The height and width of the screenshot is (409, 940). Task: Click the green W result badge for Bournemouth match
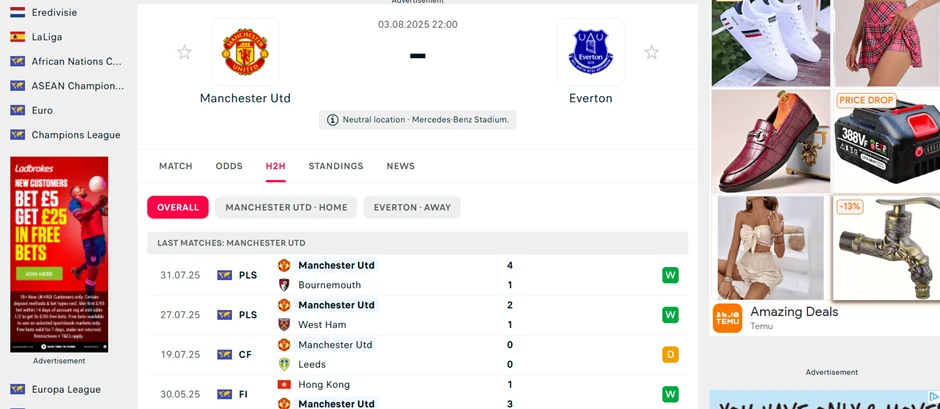pyautogui.click(x=670, y=275)
